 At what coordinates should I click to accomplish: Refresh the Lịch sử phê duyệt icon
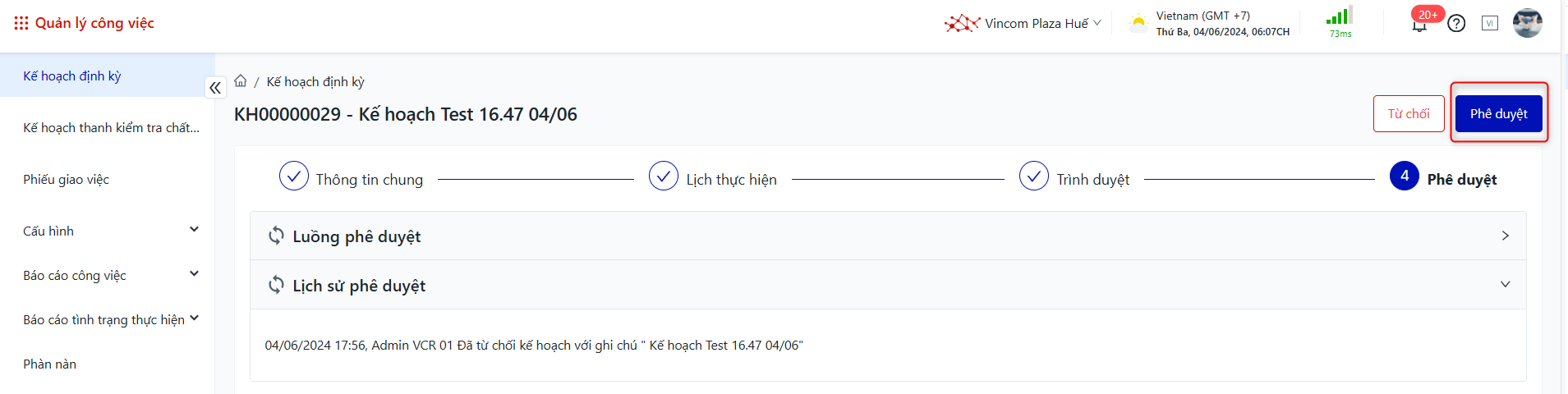pos(277,285)
